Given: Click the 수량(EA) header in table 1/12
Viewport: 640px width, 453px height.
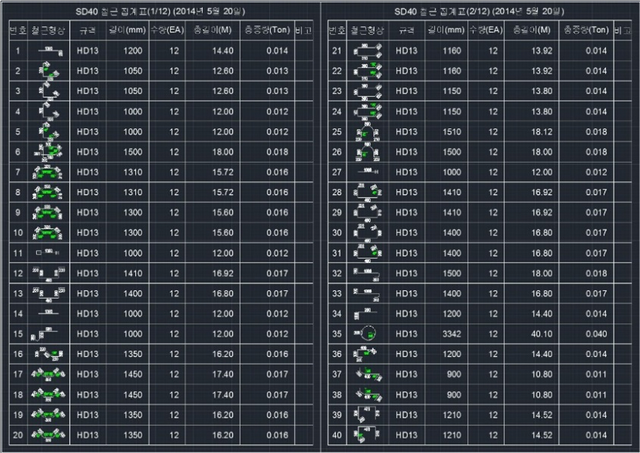Looking at the screenshot, I should coord(167,30).
